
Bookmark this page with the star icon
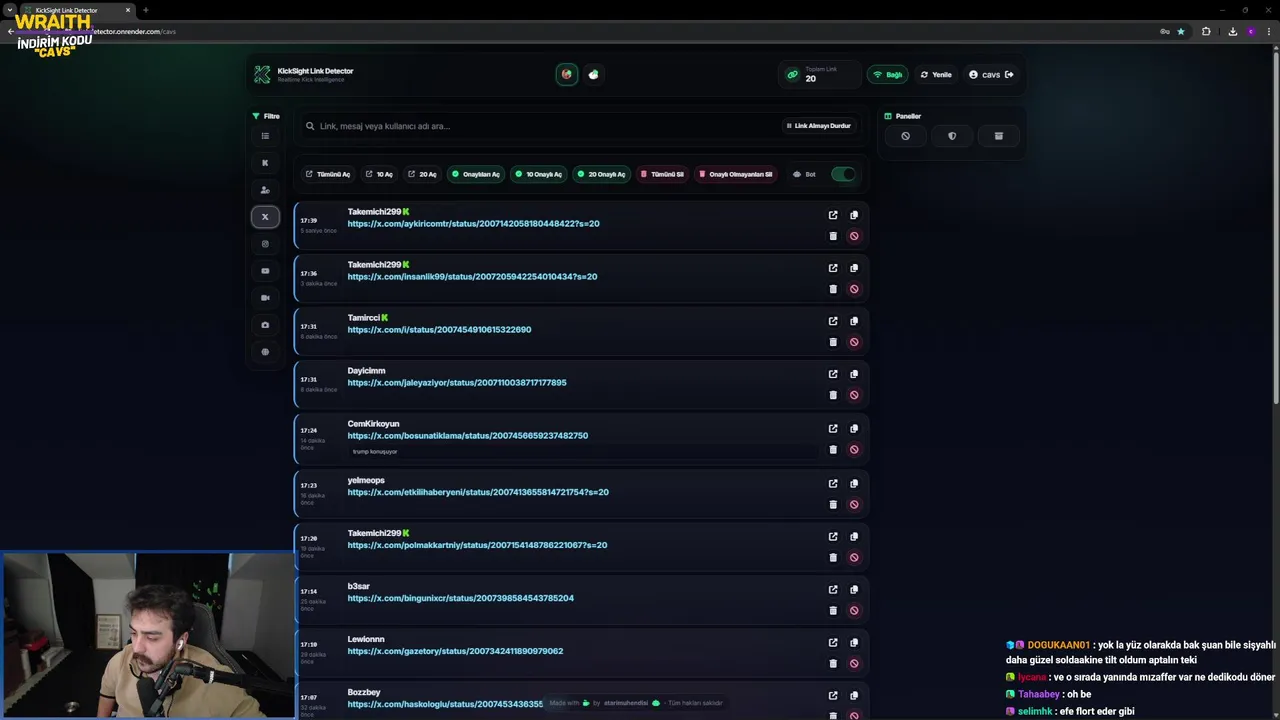pyautogui.click(x=1181, y=32)
